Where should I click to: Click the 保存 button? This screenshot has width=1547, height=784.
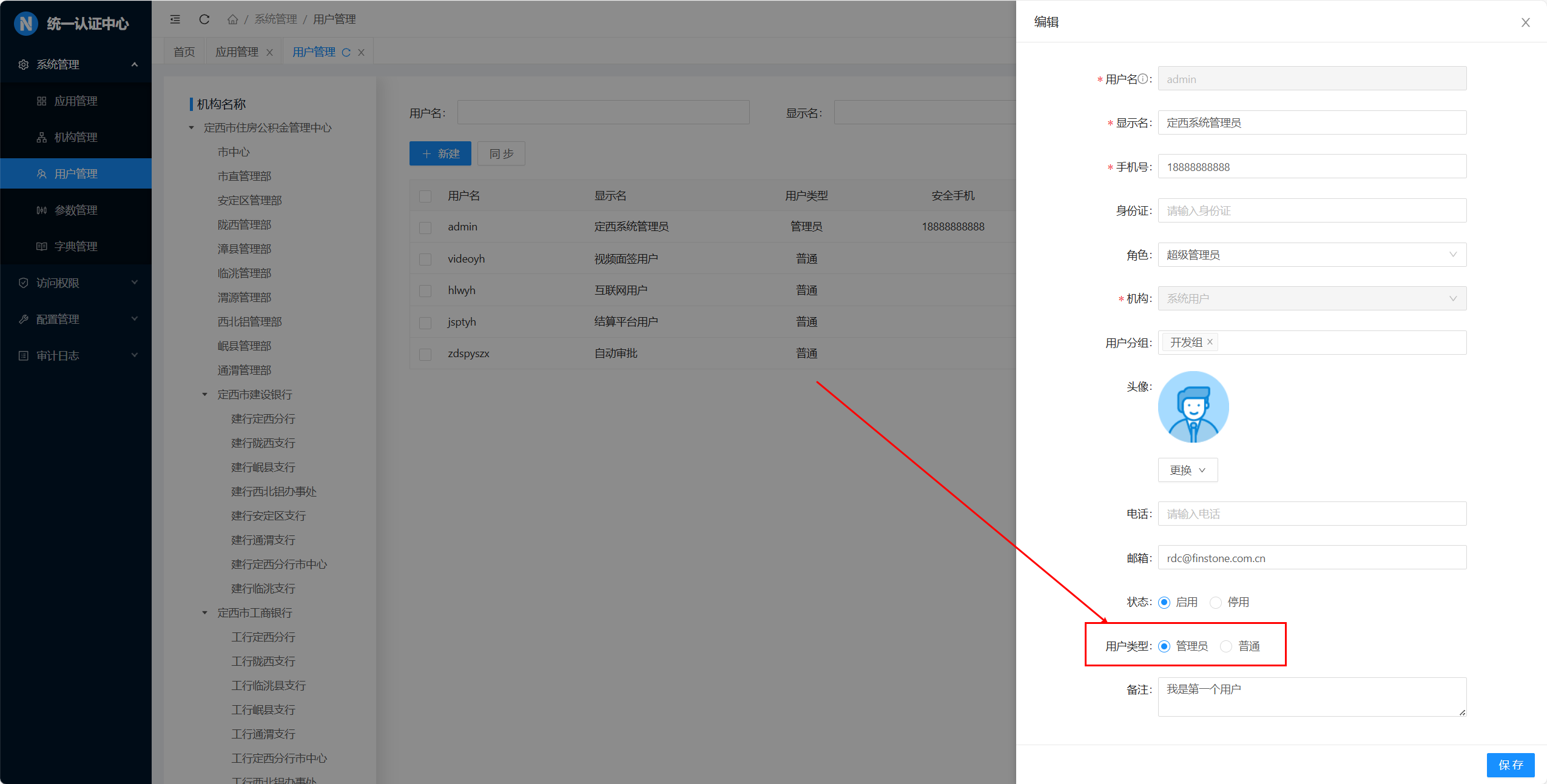pos(1510,765)
